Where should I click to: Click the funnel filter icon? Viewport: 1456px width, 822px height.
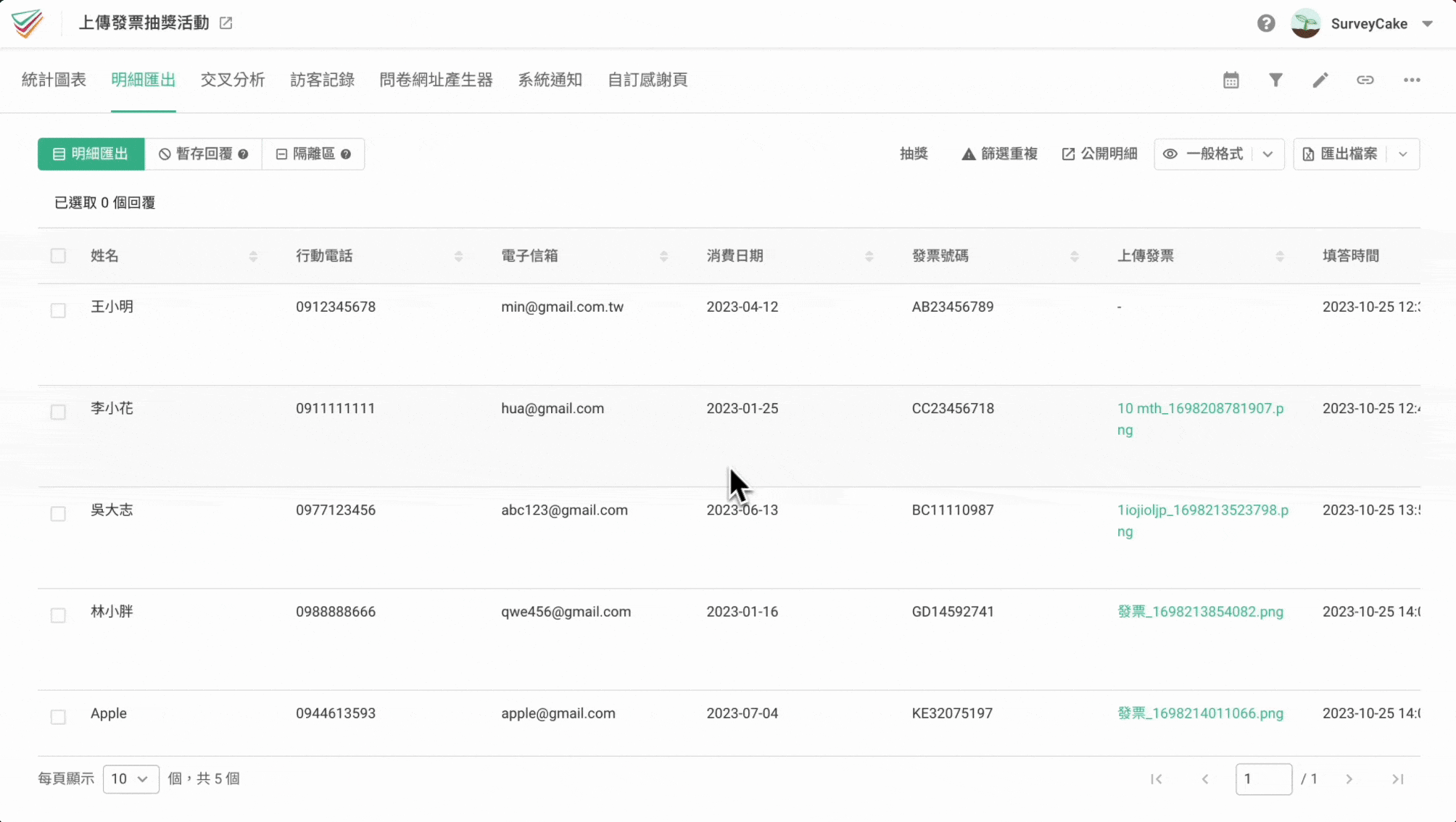coord(1275,80)
